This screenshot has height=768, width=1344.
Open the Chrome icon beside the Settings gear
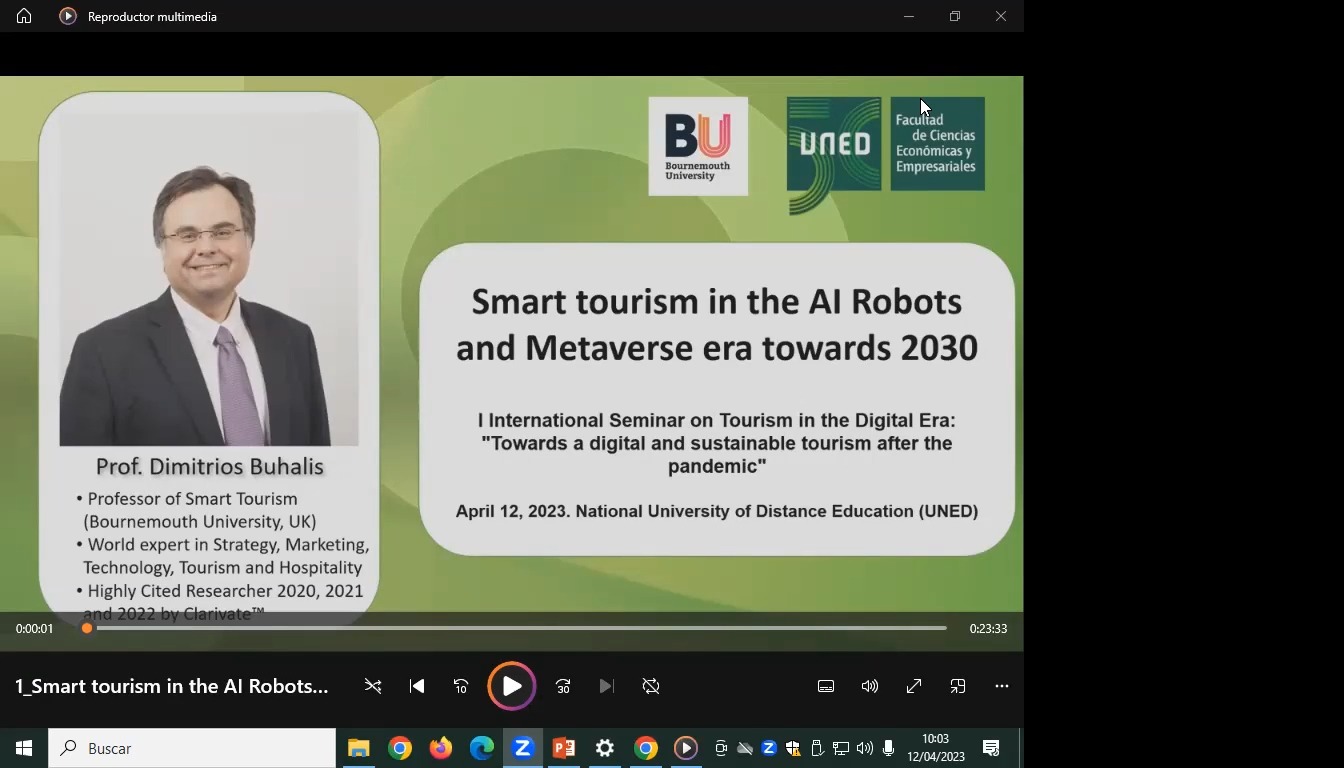(x=646, y=748)
